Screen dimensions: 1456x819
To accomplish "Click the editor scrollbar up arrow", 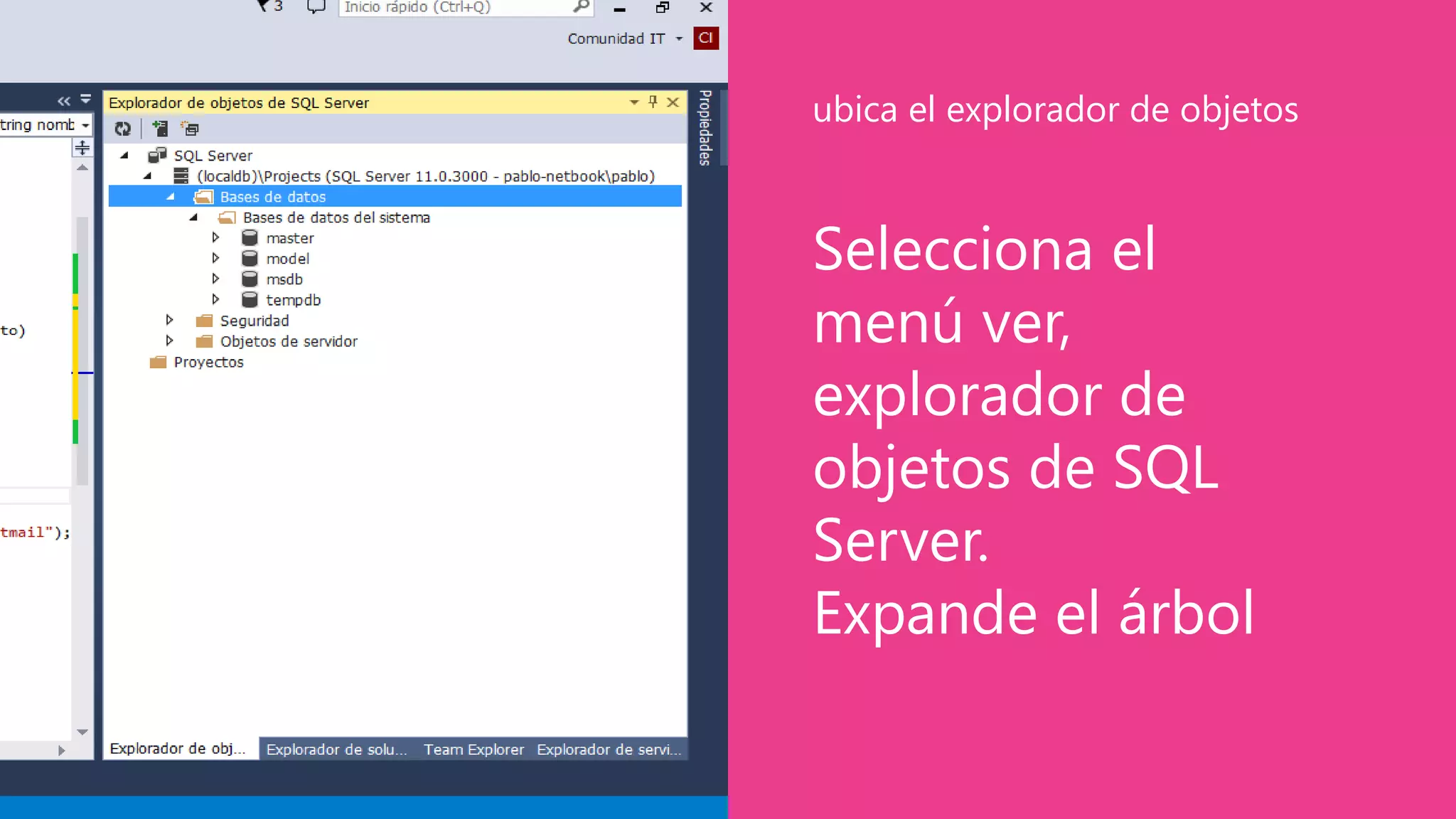I will [x=82, y=168].
